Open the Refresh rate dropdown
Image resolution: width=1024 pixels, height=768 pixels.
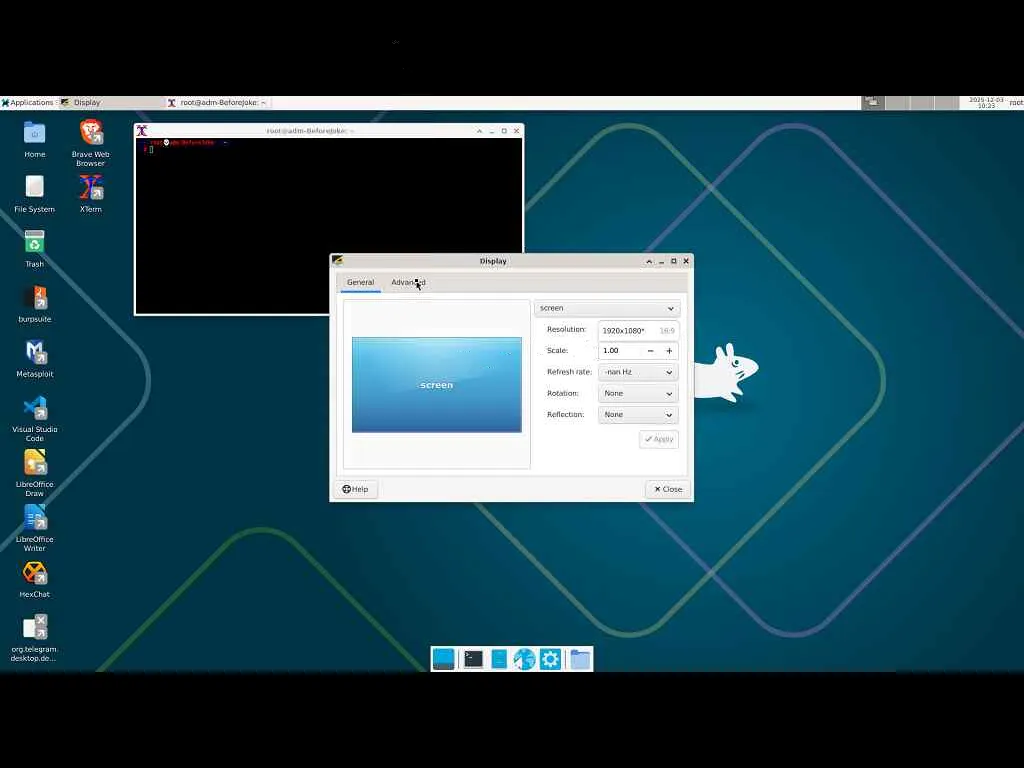[638, 372]
